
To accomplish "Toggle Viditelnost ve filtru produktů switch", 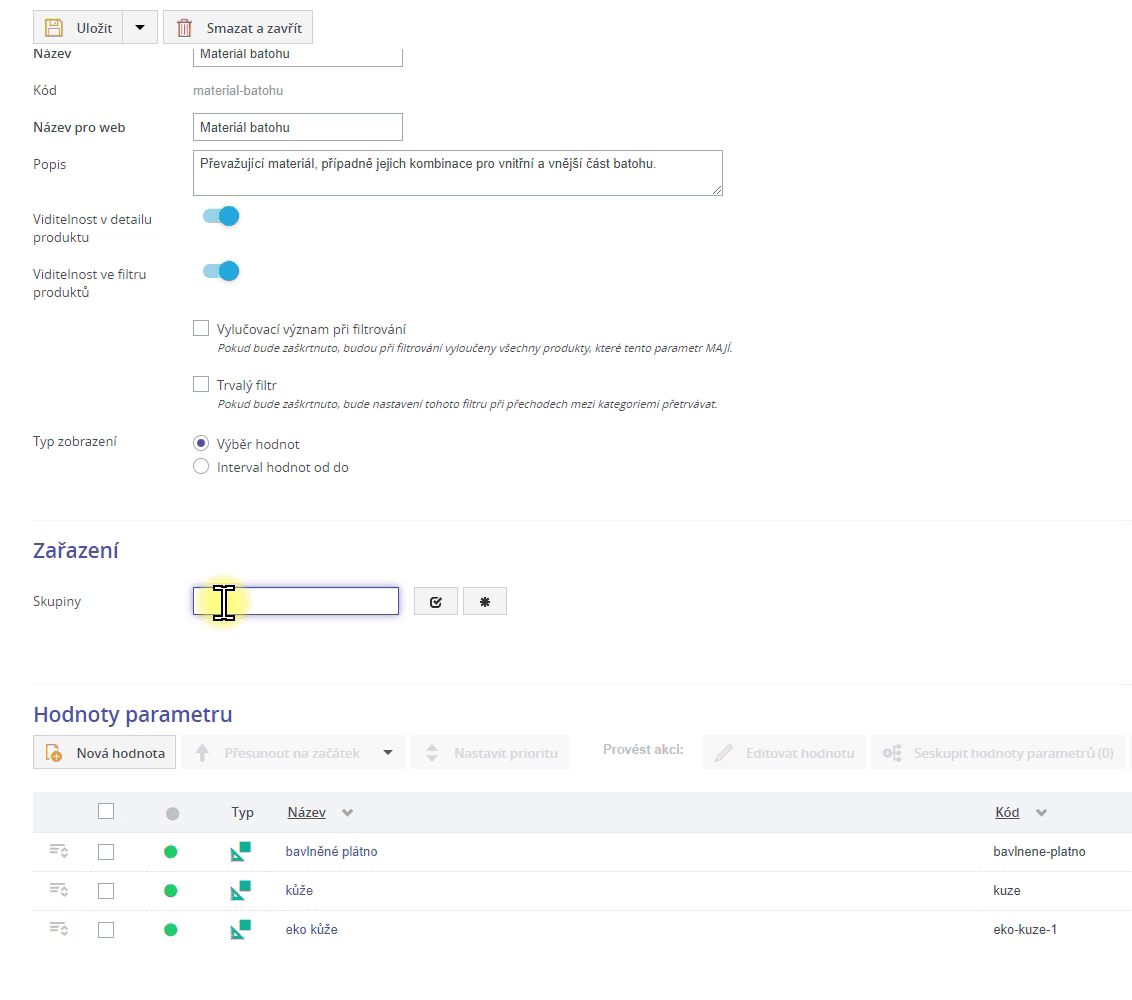I will tap(221, 271).
